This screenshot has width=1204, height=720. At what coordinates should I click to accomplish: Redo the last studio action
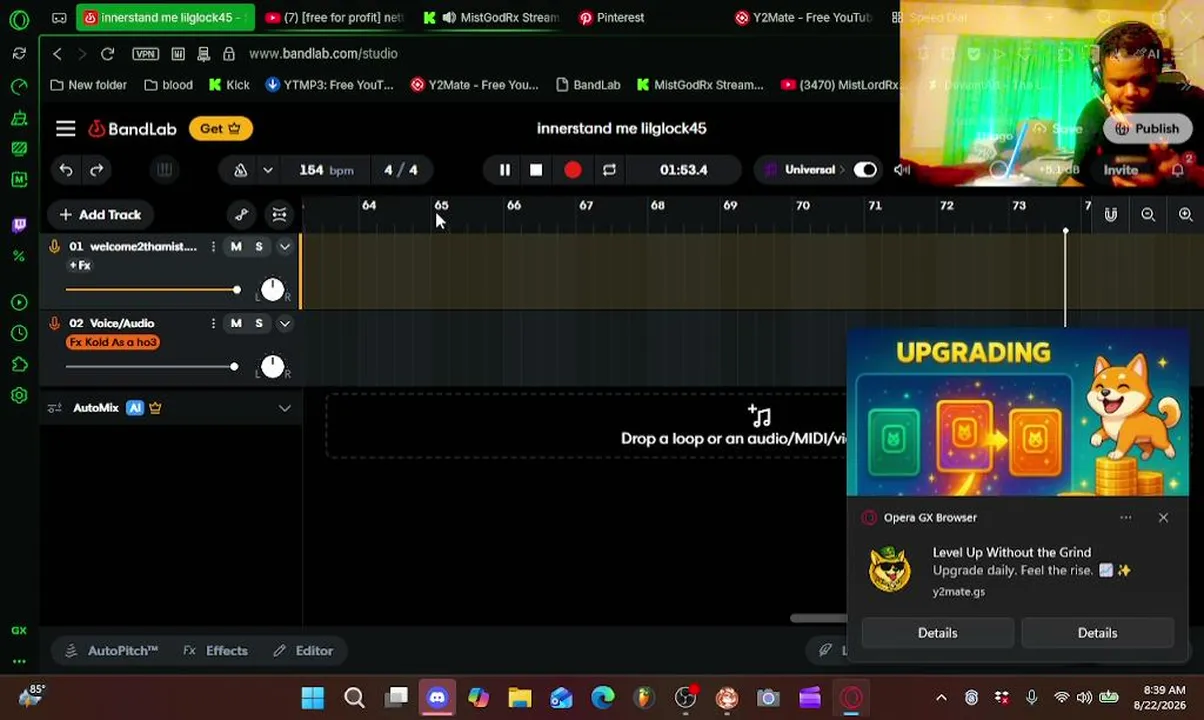click(97, 170)
